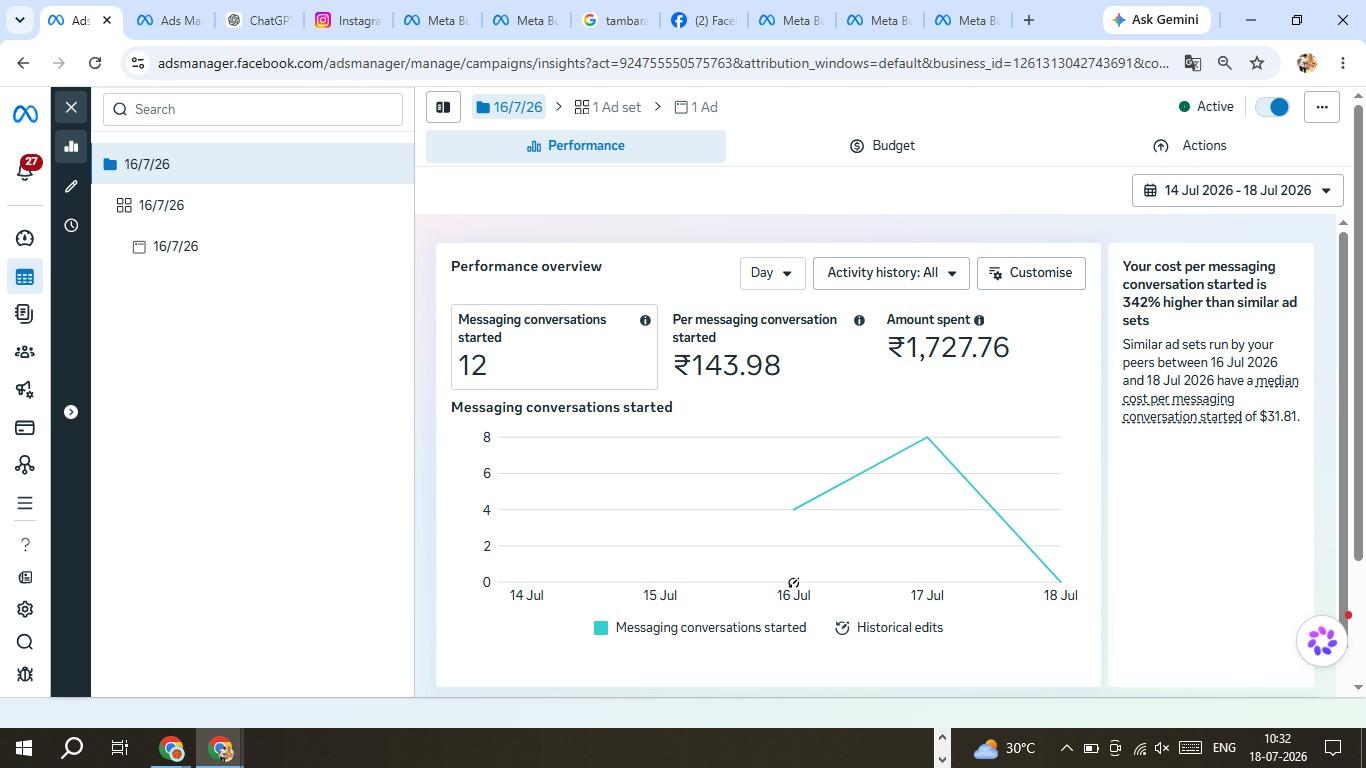Viewport: 1366px width, 768px height.
Task: Select the 1 Ad set breadcrumb
Action: click(608, 107)
